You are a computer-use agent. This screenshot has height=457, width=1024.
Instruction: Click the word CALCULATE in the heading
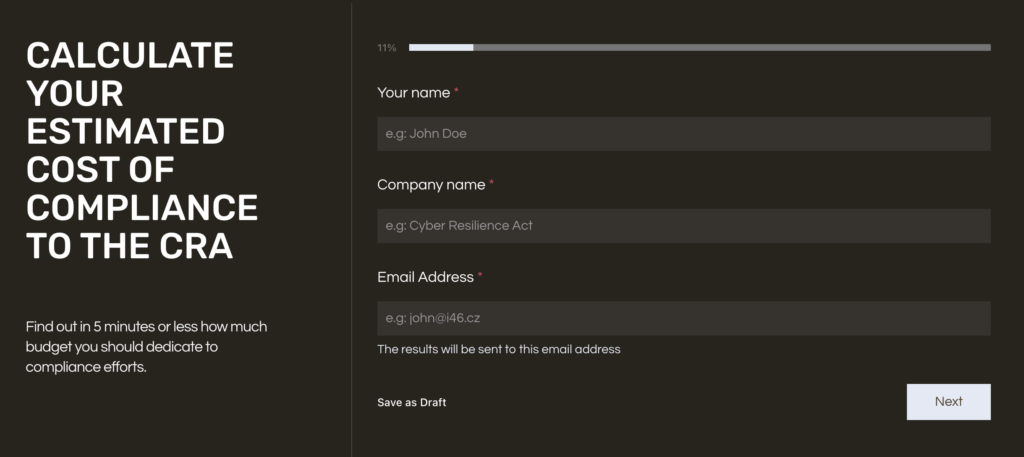coord(130,55)
